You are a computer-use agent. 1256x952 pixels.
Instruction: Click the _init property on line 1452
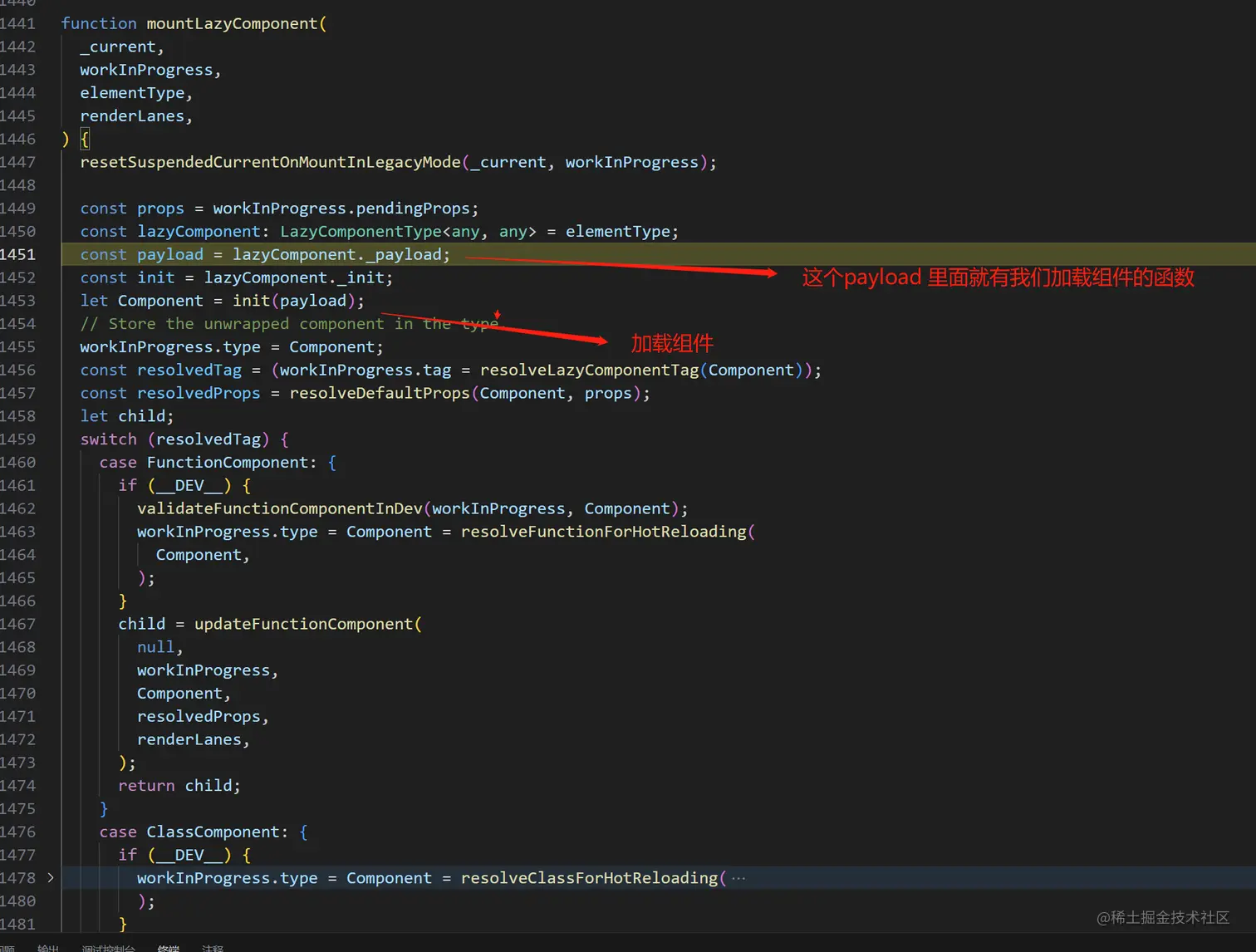pyautogui.click(x=361, y=277)
